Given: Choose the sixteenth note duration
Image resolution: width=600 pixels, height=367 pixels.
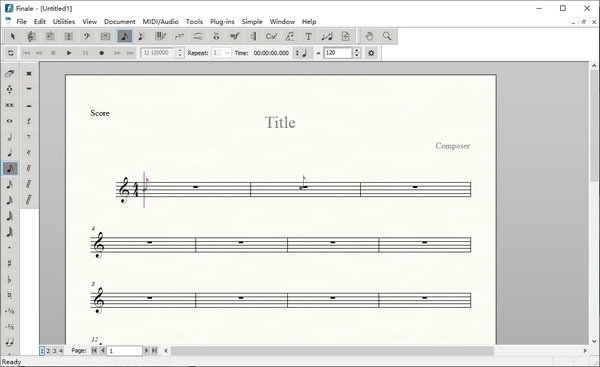Looking at the screenshot, I should tap(10, 184).
